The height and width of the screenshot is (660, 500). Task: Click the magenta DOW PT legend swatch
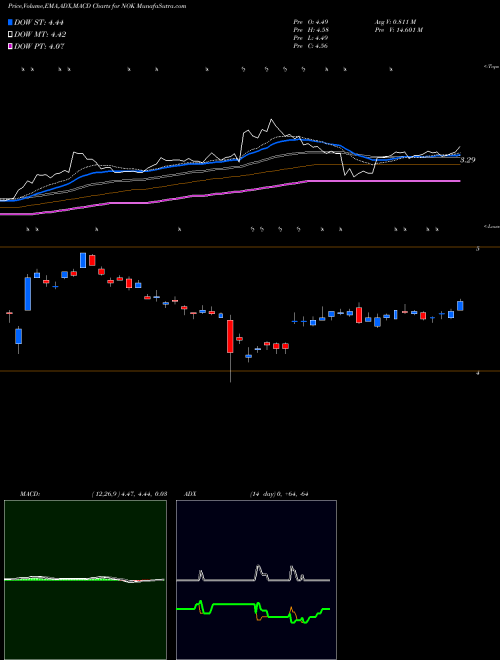click(x=11, y=46)
